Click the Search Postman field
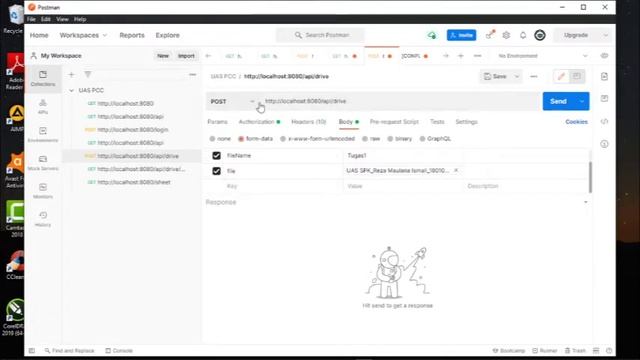Image resolution: width=640 pixels, height=360 pixels. click(x=320, y=35)
